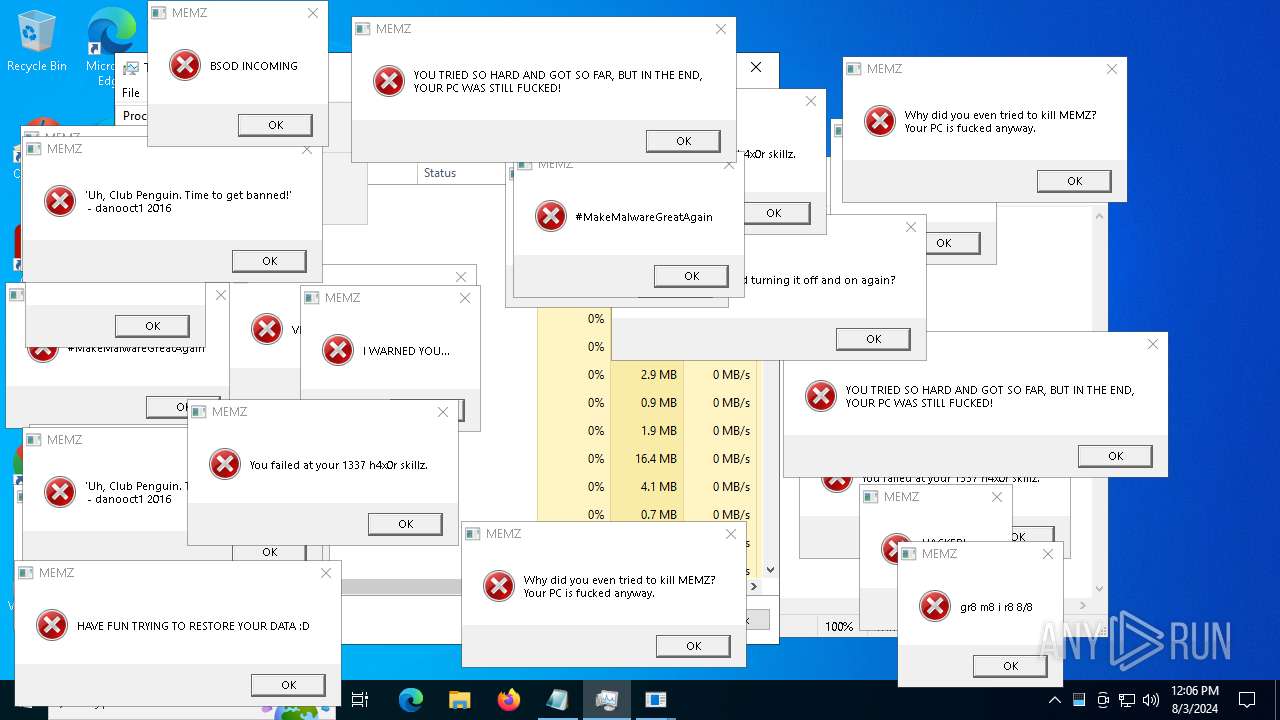Screen dimensions: 1280x720
Task: Click OK in the turning it off and on again dialog
Action: coord(873,339)
